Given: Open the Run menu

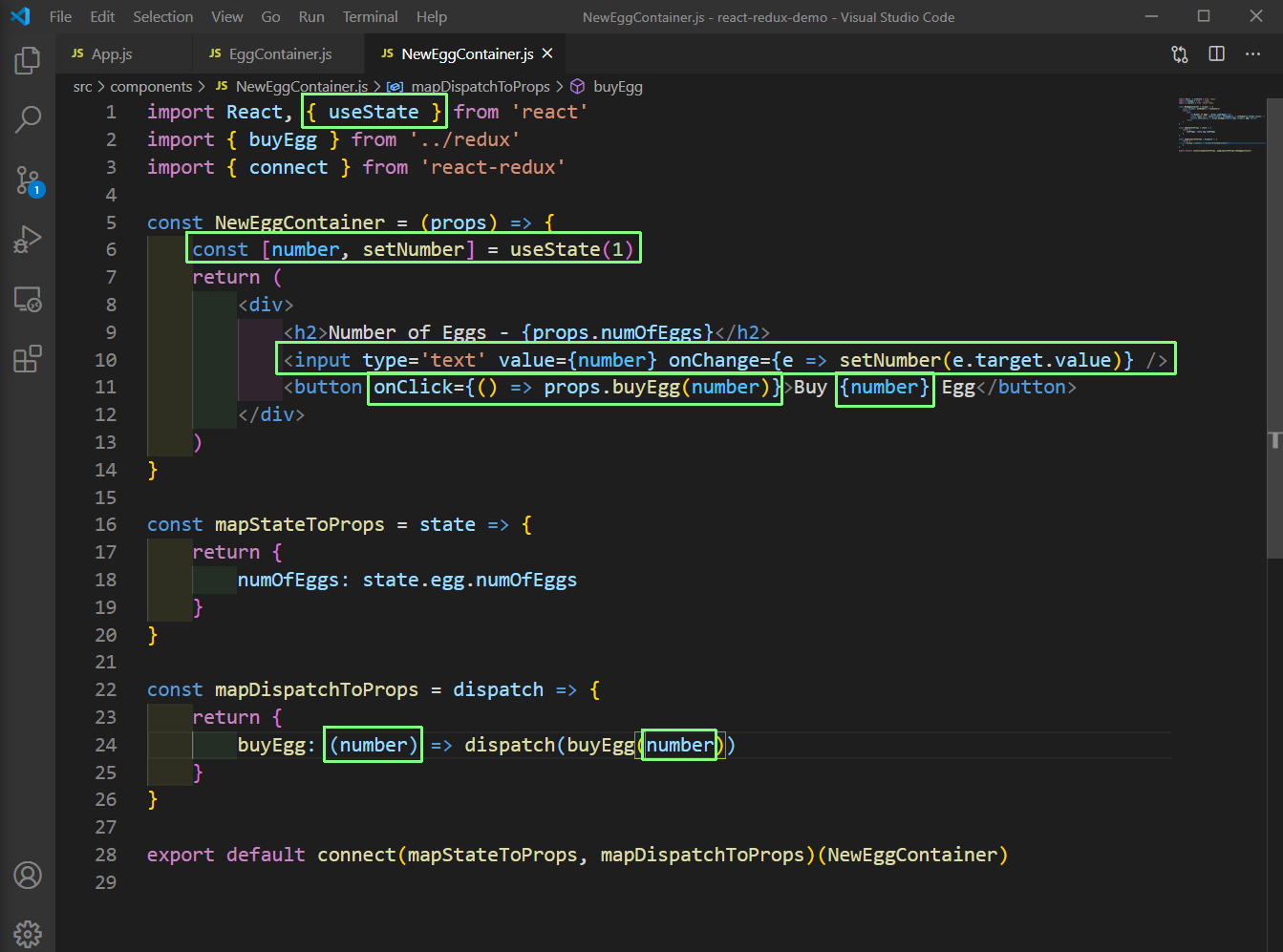Looking at the screenshot, I should click(x=311, y=17).
